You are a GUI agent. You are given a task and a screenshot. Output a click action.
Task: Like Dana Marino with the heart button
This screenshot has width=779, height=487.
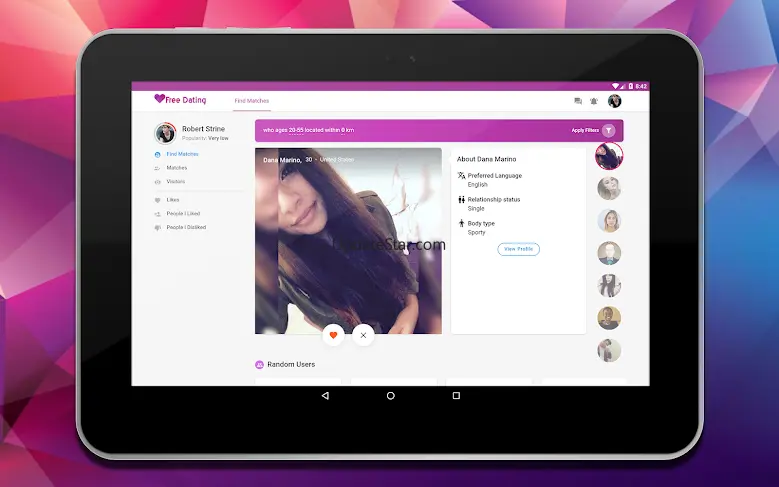[333, 335]
